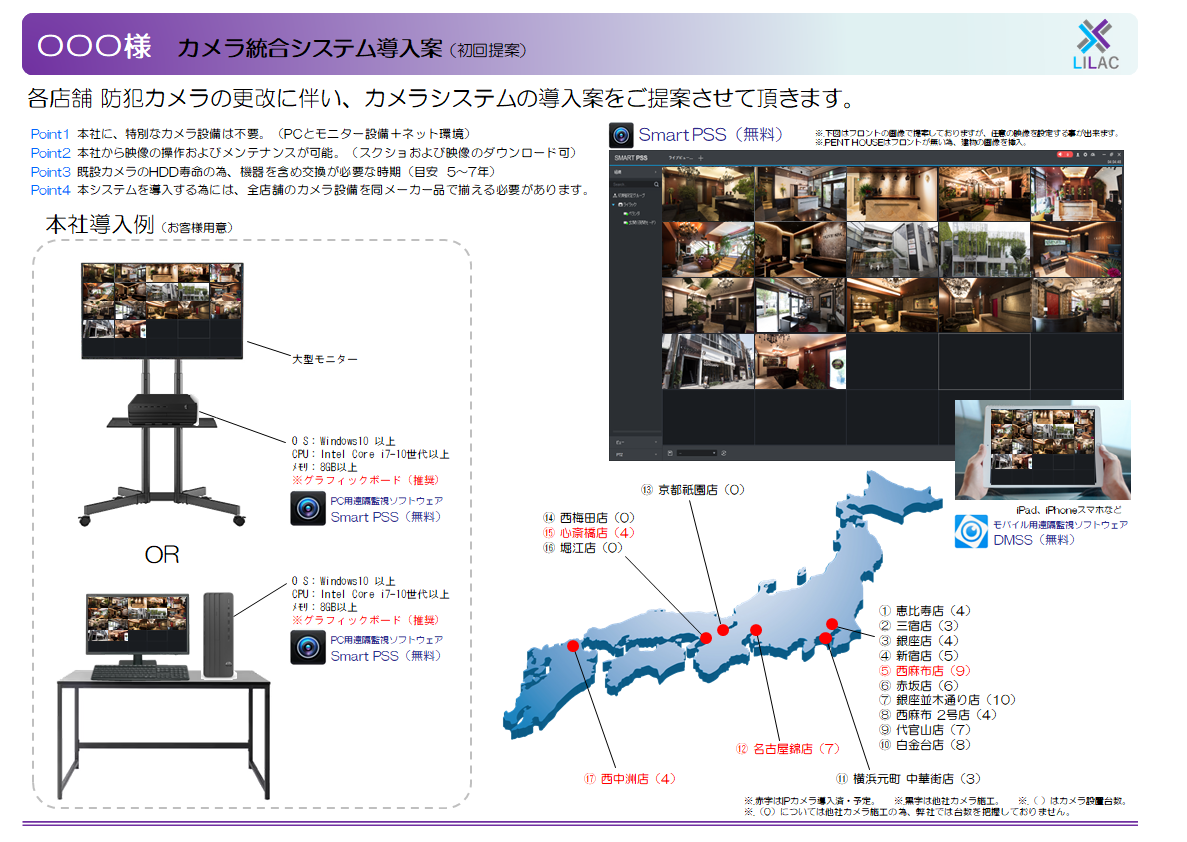Viewport: 1187px width, 842px height.
Task: Click the refresh icon right of the layout dropdown
Action: tap(723, 453)
